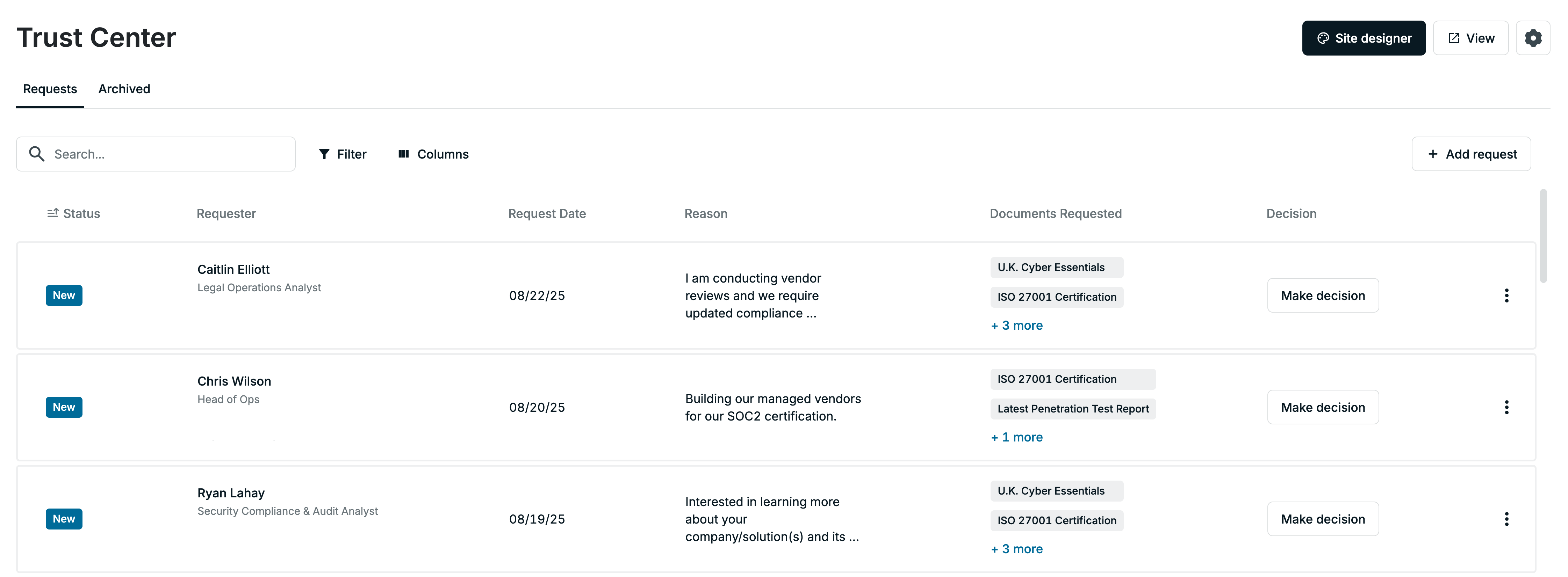Click the New status badge for Ryan Lahay
Viewport: 1568px width, 577px height.
64,519
